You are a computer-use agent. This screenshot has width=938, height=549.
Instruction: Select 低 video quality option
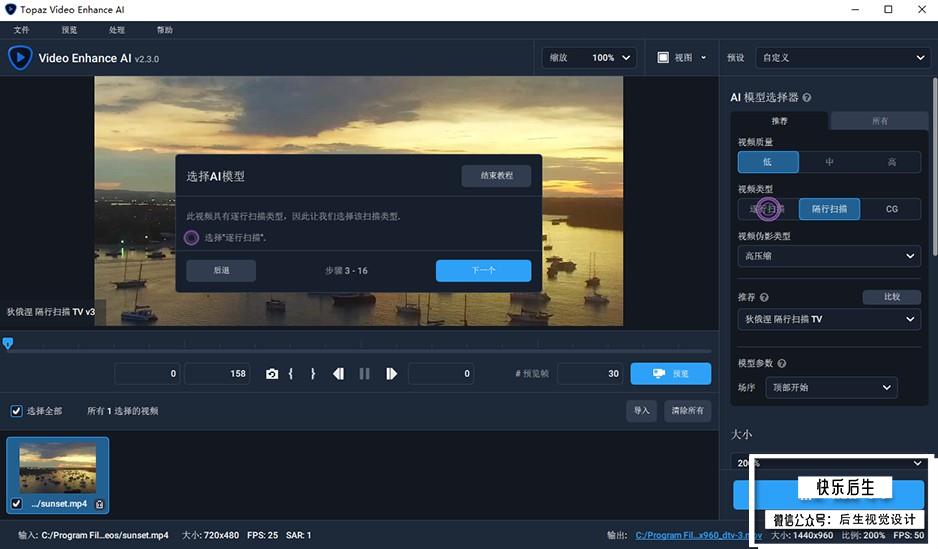click(x=768, y=162)
